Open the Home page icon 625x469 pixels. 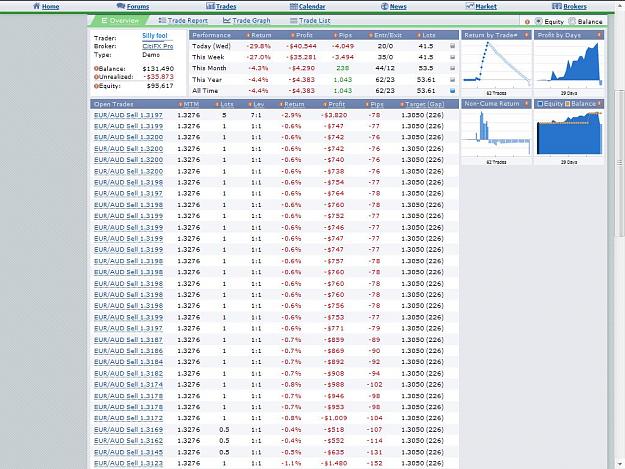click(x=36, y=6)
